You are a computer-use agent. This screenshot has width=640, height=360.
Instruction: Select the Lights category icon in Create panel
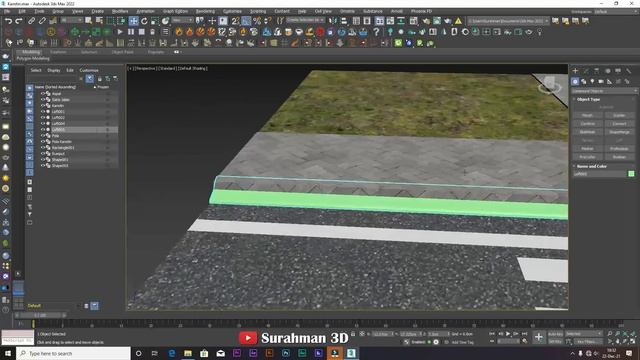[592, 82]
